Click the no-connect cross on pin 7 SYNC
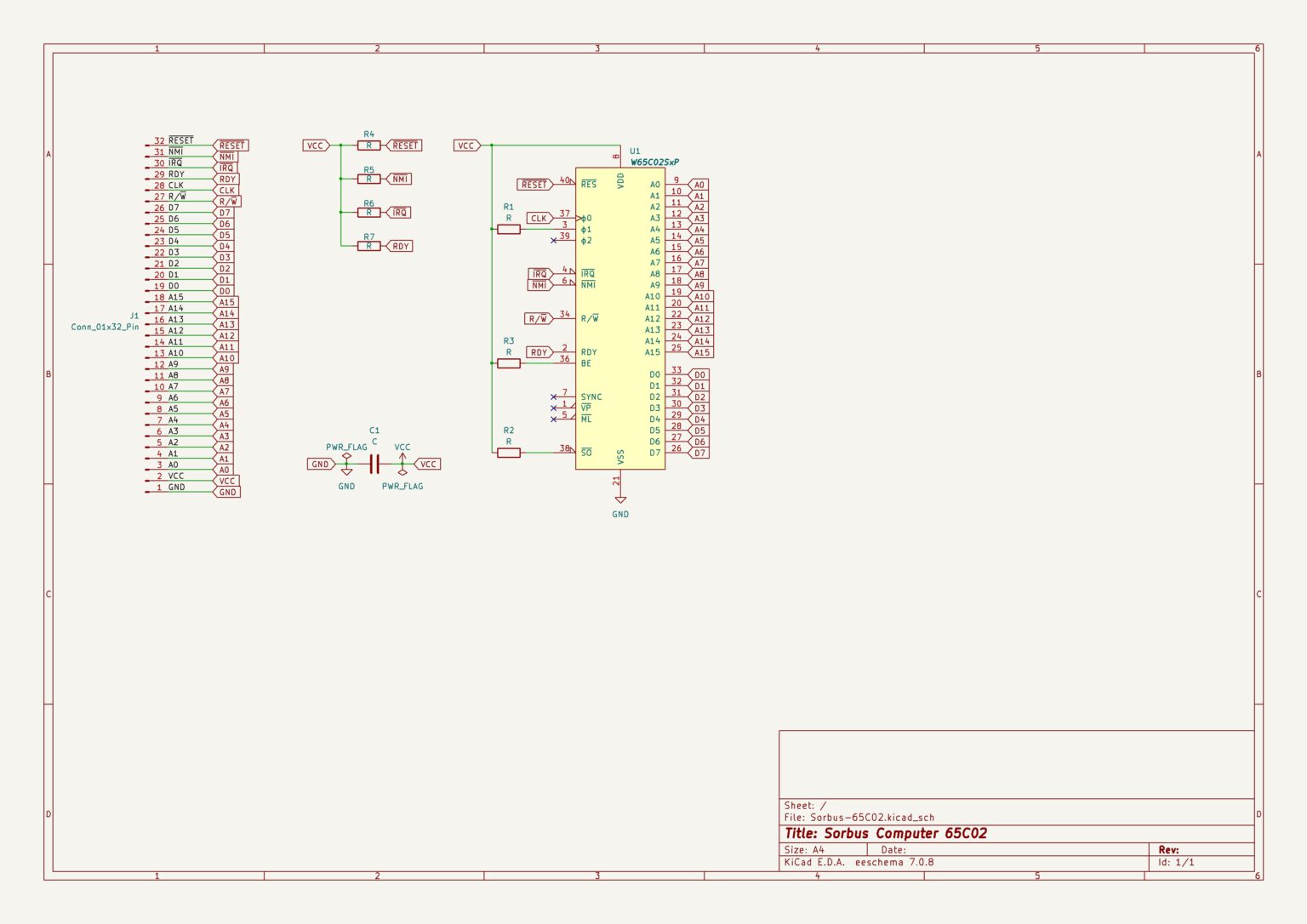Image resolution: width=1307 pixels, height=924 pixels. tap(554, 396)
